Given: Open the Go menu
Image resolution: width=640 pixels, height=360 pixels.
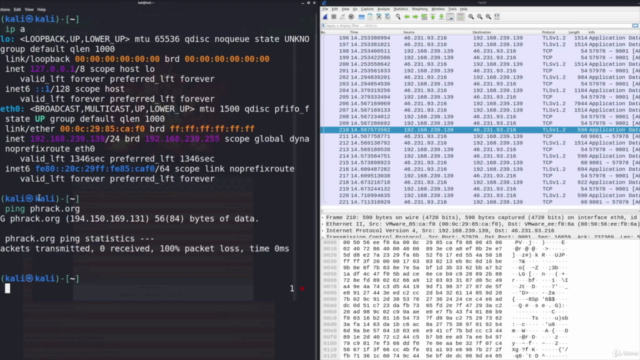Looking at the screenshot, I should (x=355, y=9).
